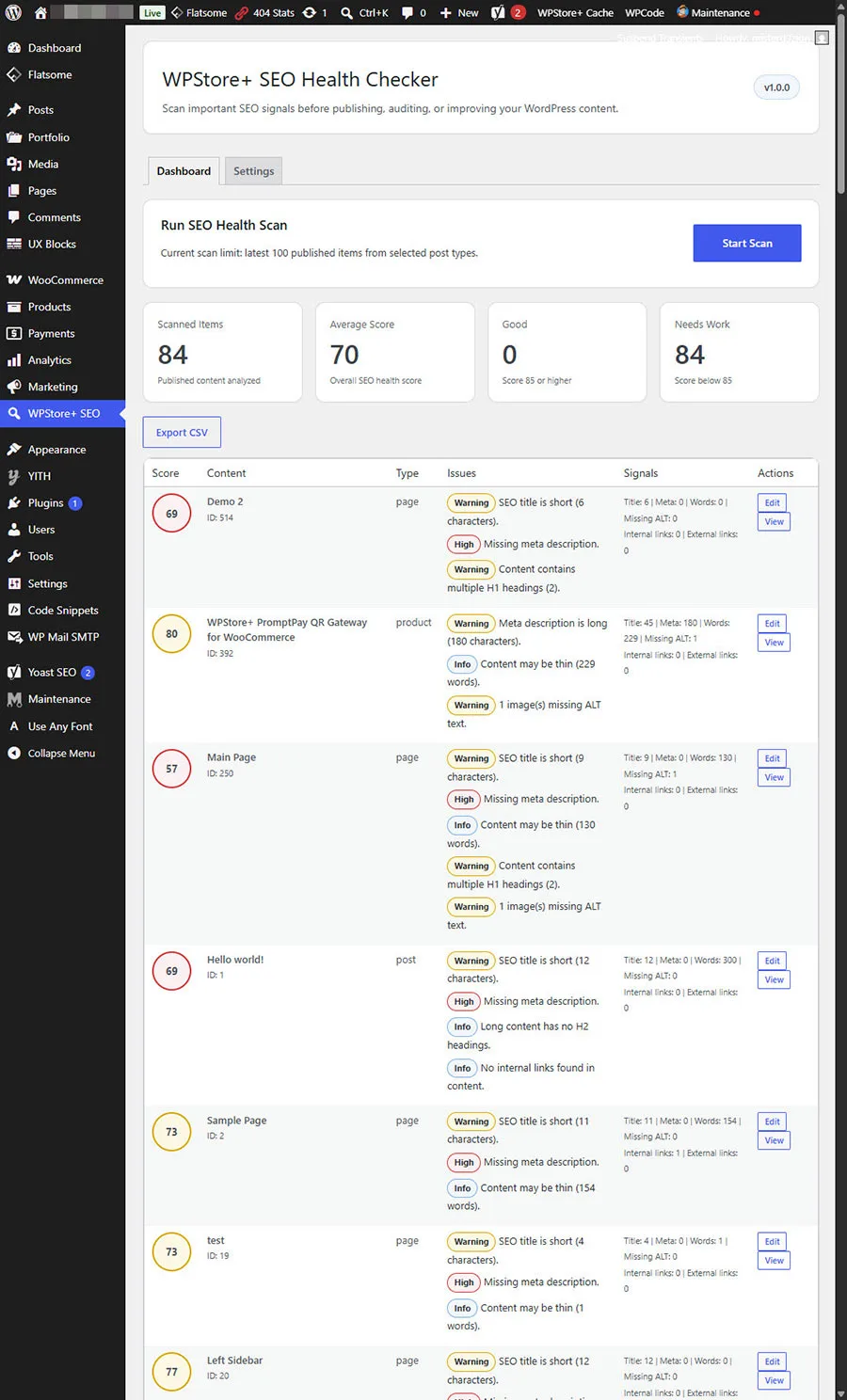Click the Live status badge
The height and width of the screenshot is (1400, 847).
(x=152, y=13)
